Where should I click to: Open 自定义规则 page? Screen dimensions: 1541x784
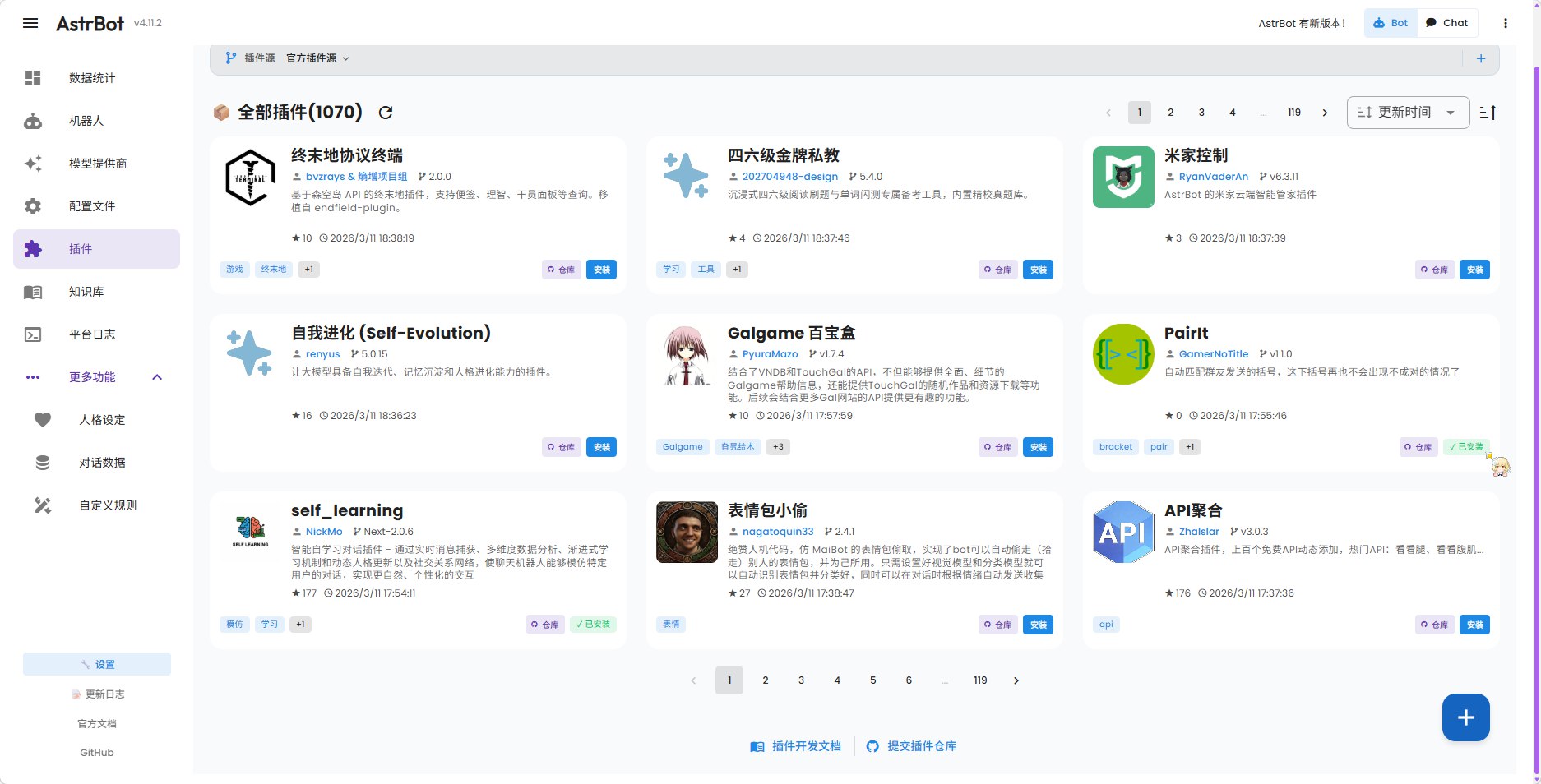point(96,505)
